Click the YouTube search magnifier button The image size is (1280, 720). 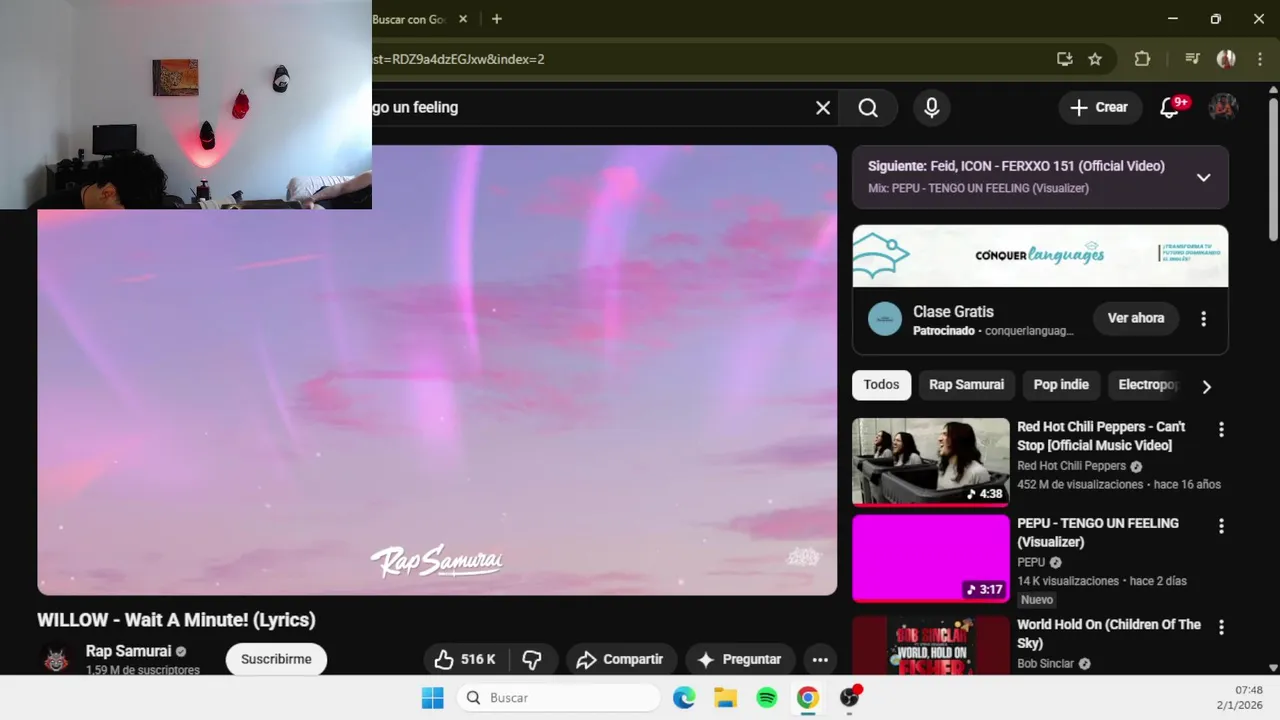tap(868, 108)
